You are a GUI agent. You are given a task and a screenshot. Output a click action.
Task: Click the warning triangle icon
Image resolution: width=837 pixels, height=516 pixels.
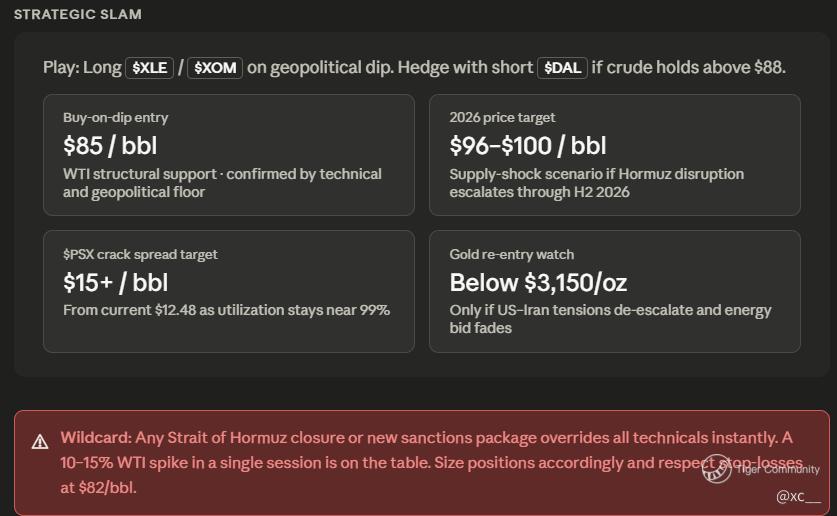(40, 442)
